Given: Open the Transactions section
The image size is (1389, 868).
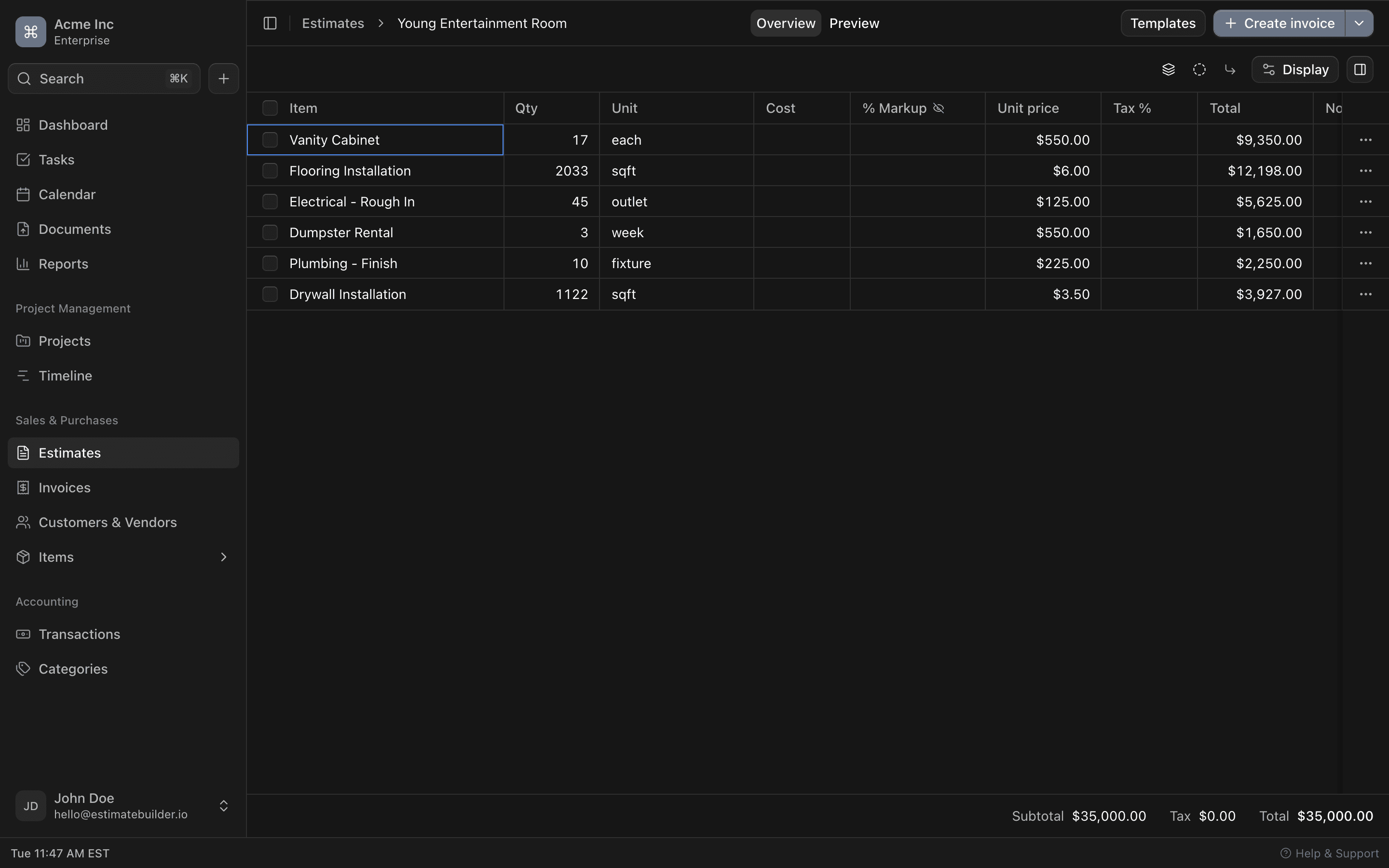Looking at the screenshot, I should (79, 634).
